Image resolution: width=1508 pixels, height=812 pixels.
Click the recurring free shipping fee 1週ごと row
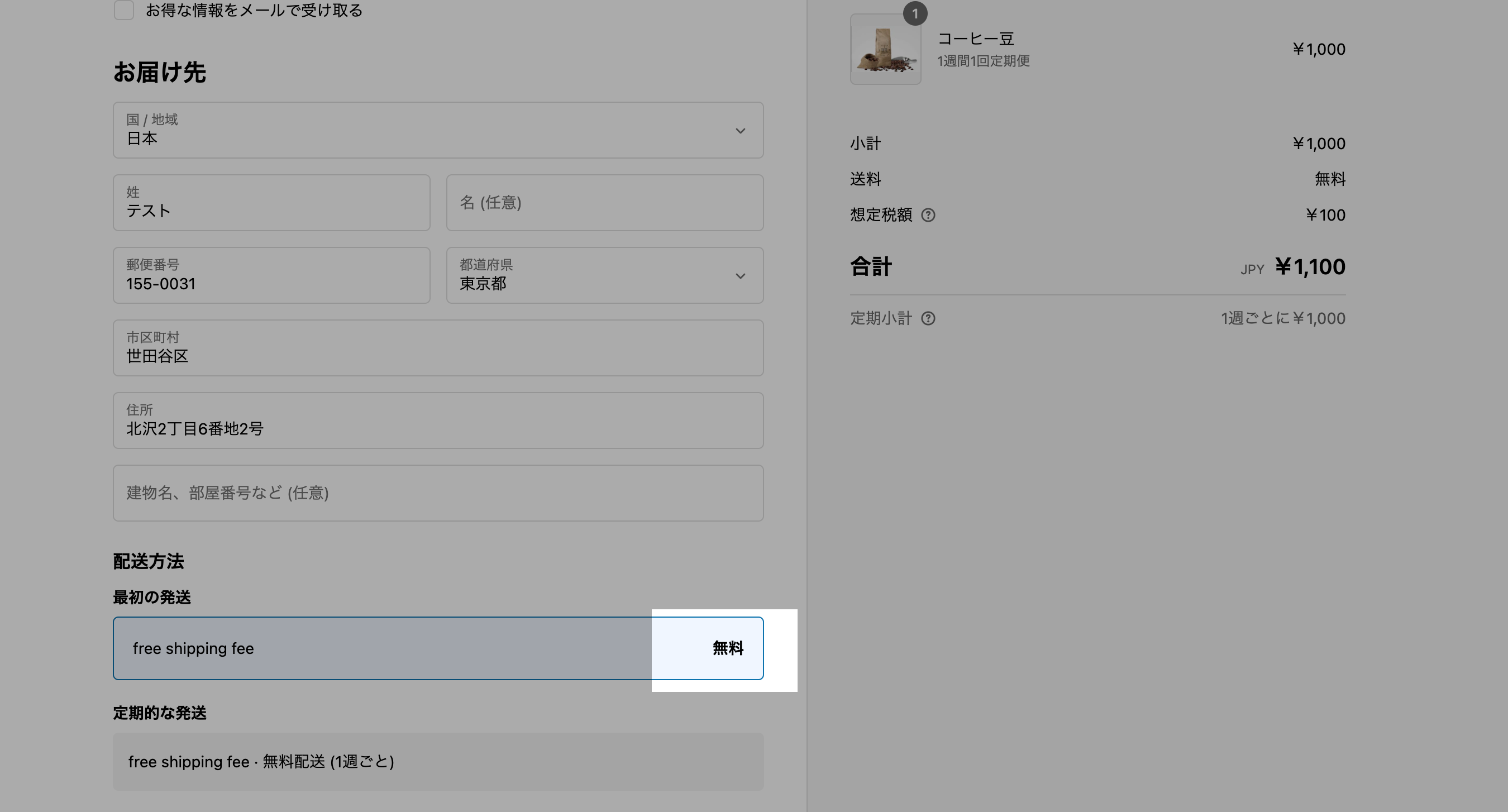[x=437, y=761]
